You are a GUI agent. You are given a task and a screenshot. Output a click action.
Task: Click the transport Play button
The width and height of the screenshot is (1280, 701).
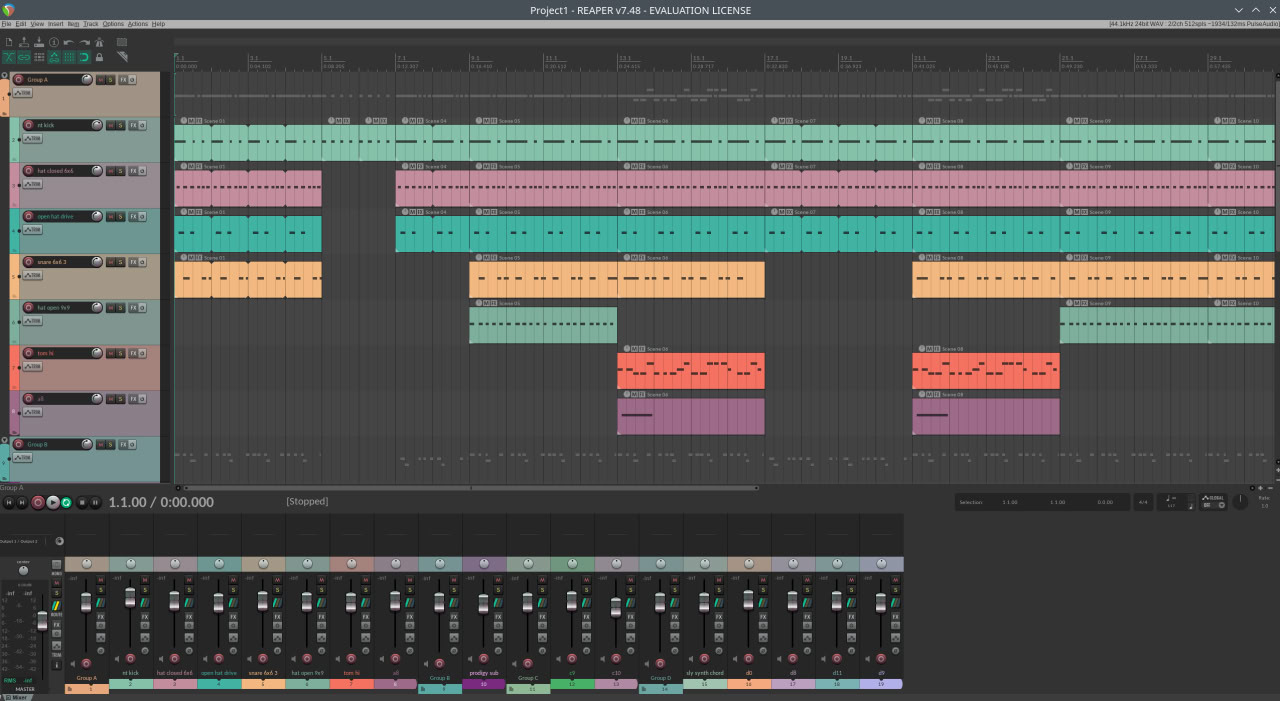tap(53, 502)
